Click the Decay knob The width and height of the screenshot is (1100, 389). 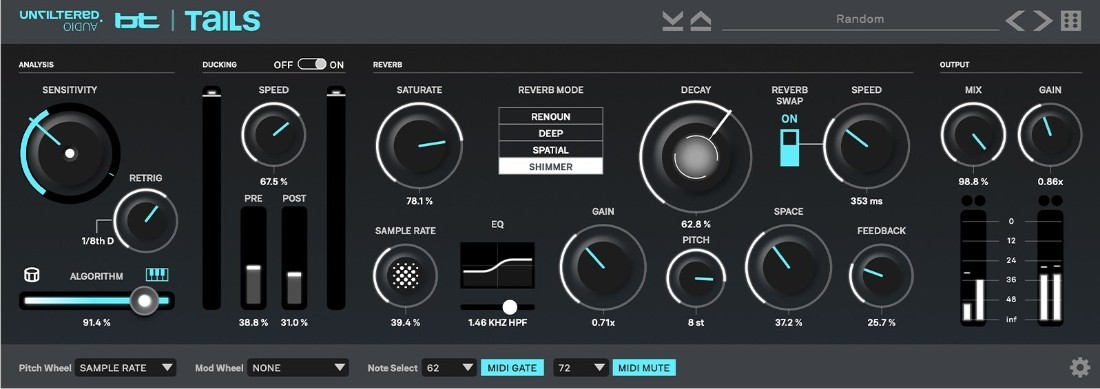coord(695,156)
